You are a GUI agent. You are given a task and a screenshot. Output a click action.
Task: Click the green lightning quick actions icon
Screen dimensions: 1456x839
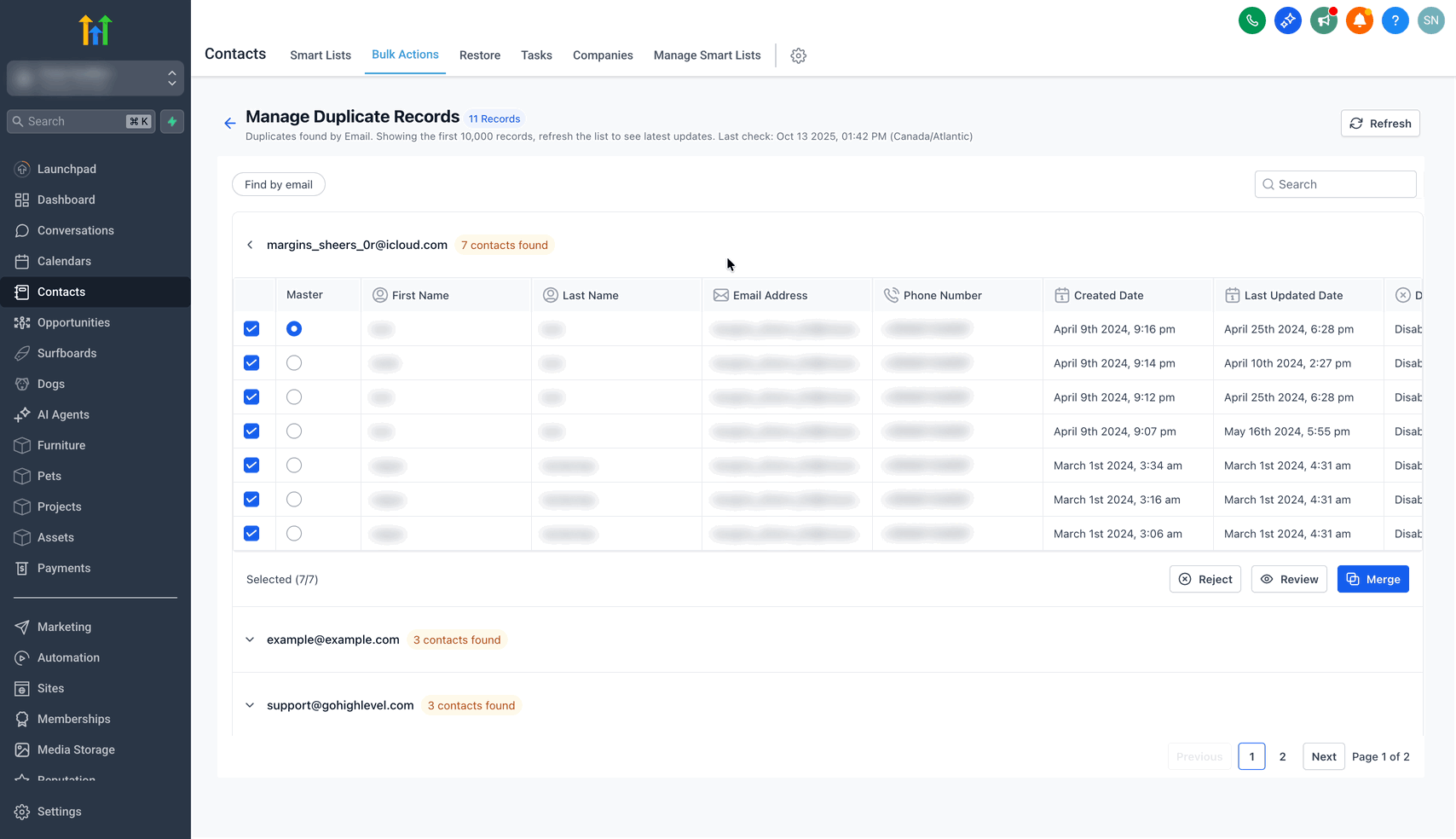(x=172, y=122)
